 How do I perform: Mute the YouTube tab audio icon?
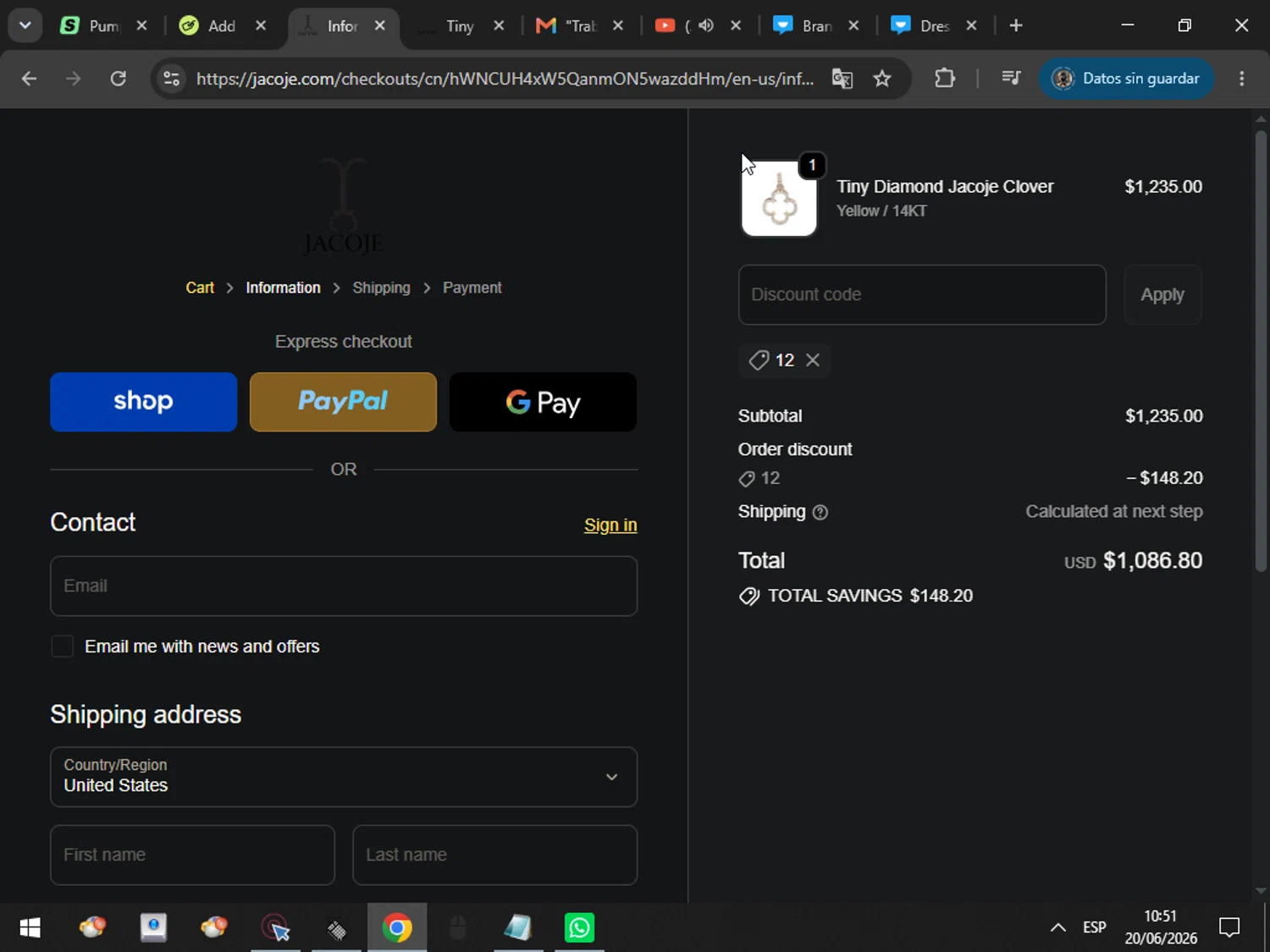tap(706, 25)
